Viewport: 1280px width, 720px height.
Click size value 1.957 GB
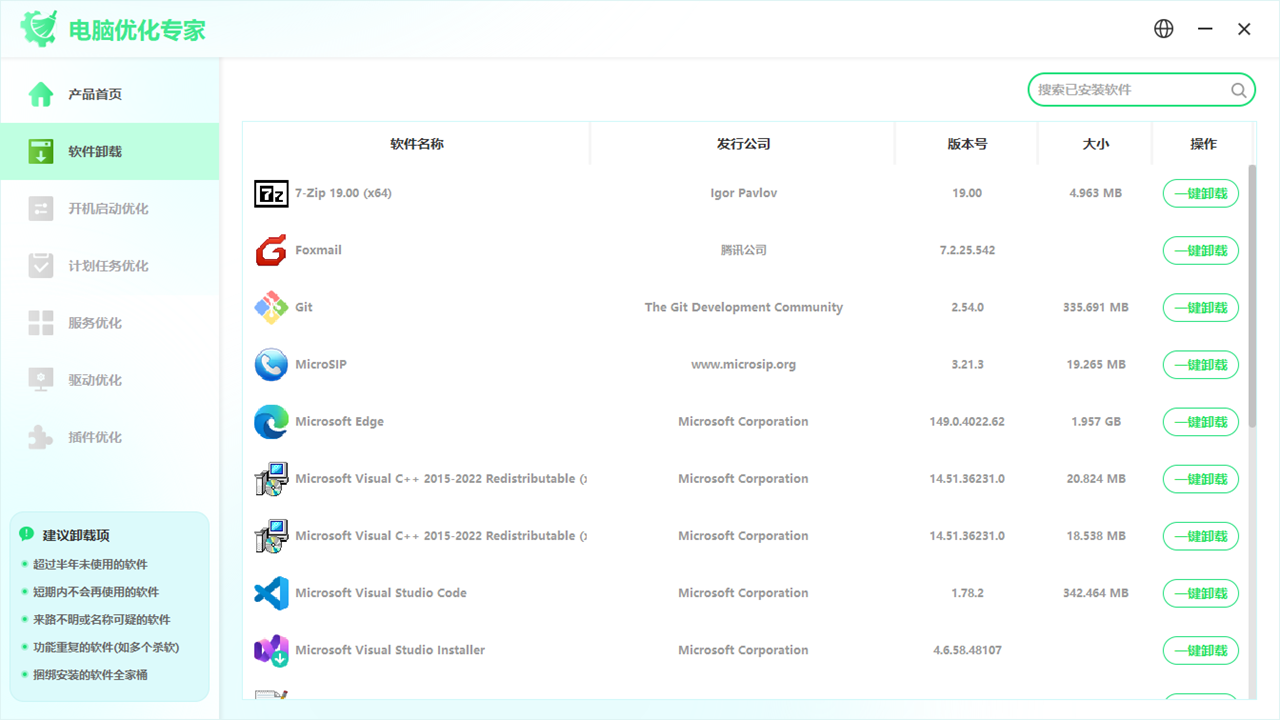1095,422
